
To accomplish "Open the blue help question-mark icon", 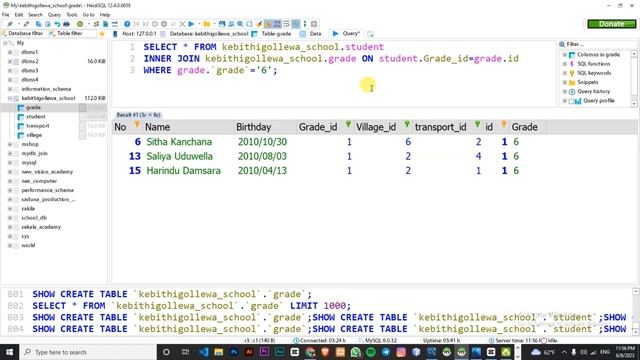I will point(127,24).
